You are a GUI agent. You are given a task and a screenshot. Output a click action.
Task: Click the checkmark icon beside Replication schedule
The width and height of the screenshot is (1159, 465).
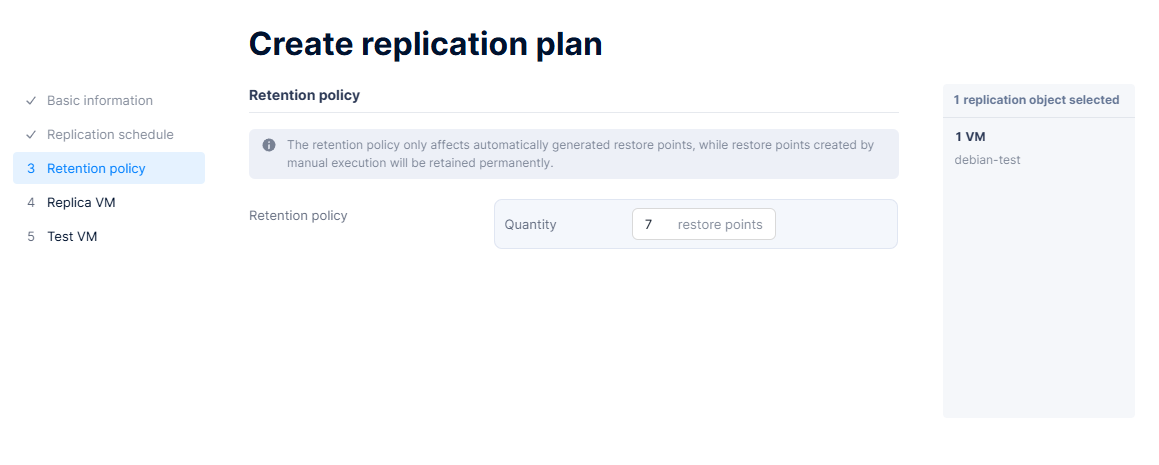(x=31, y=135)
